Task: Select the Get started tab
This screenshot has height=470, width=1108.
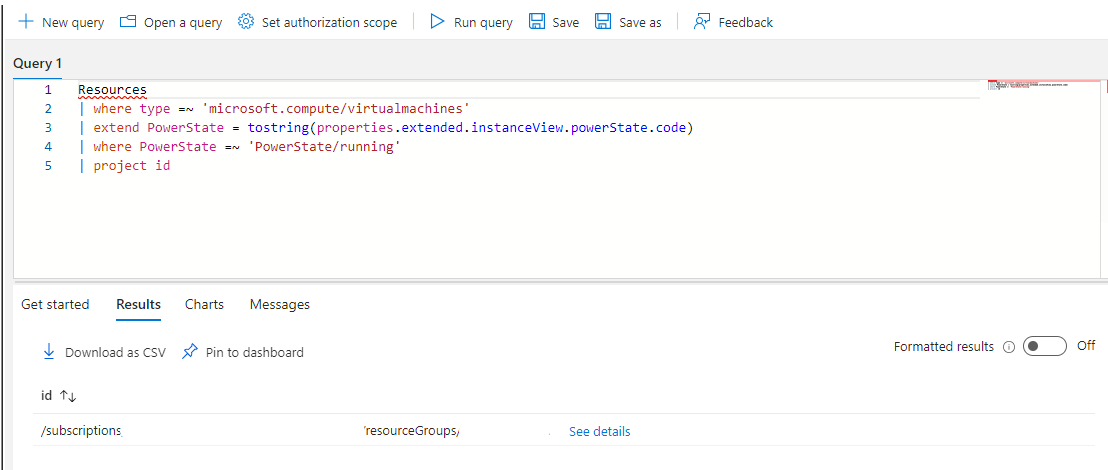Action: 55,305
